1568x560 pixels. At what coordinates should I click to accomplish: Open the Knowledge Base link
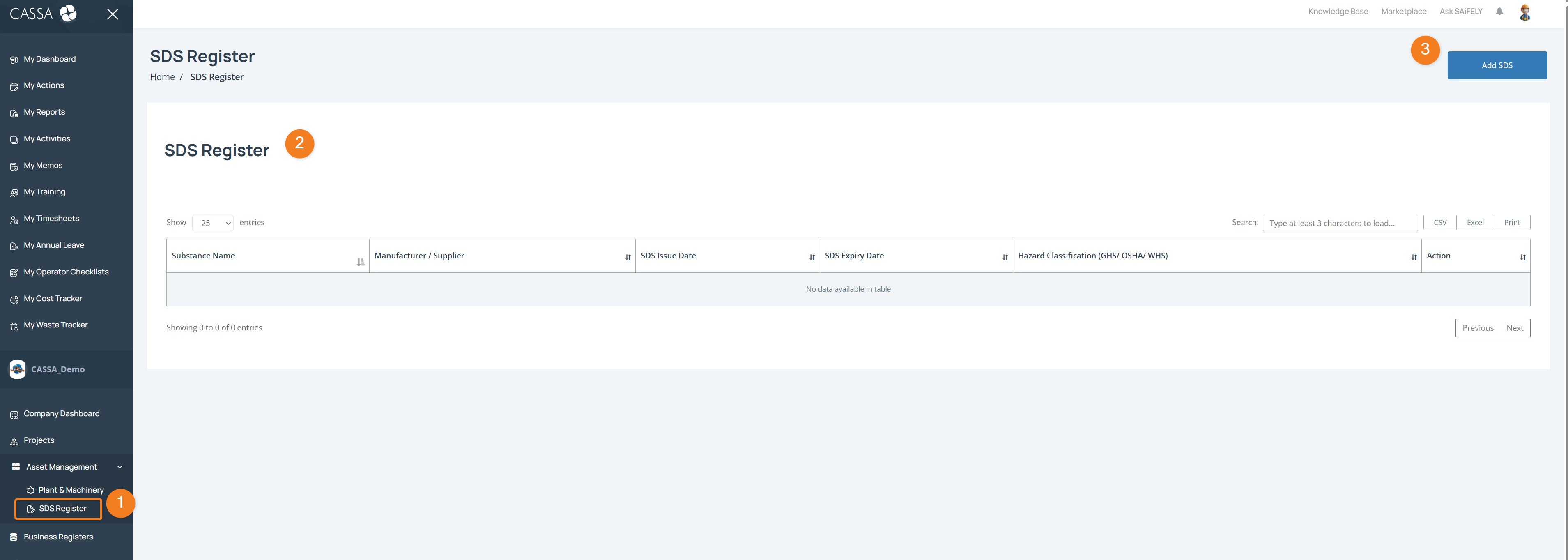click(1338, 12)
